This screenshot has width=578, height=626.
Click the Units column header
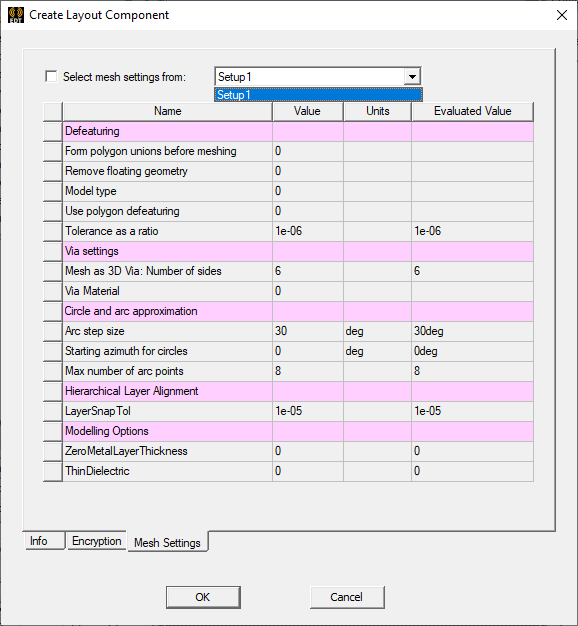point(377,111)
